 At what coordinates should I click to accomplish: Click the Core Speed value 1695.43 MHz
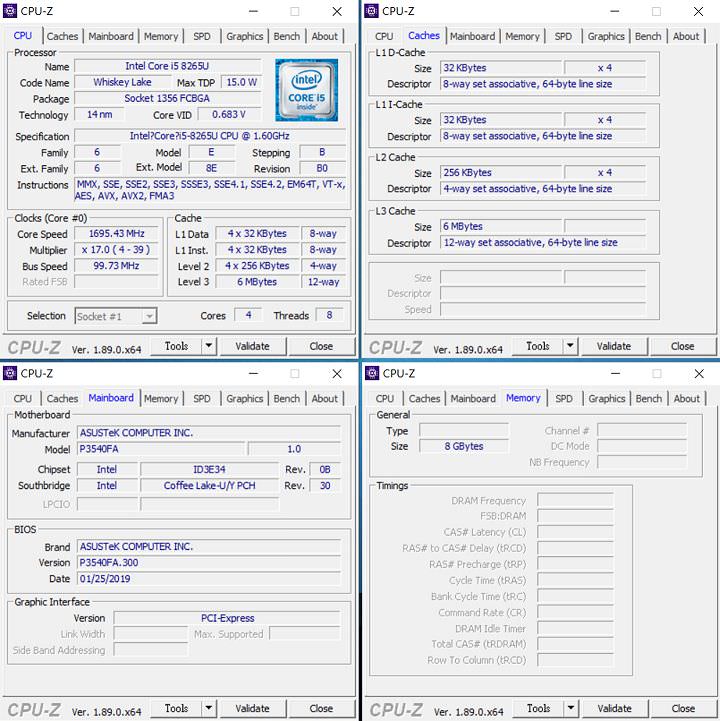tap(117, 234)
